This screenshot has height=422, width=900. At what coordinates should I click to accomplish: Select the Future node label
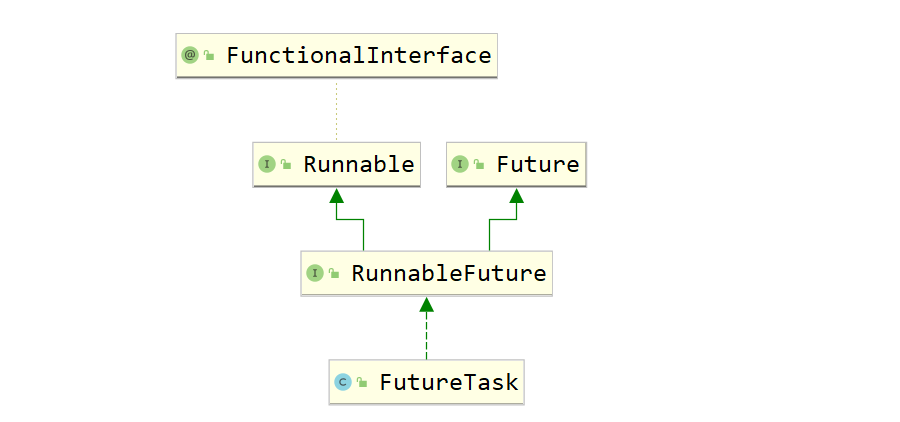point(538,164)
